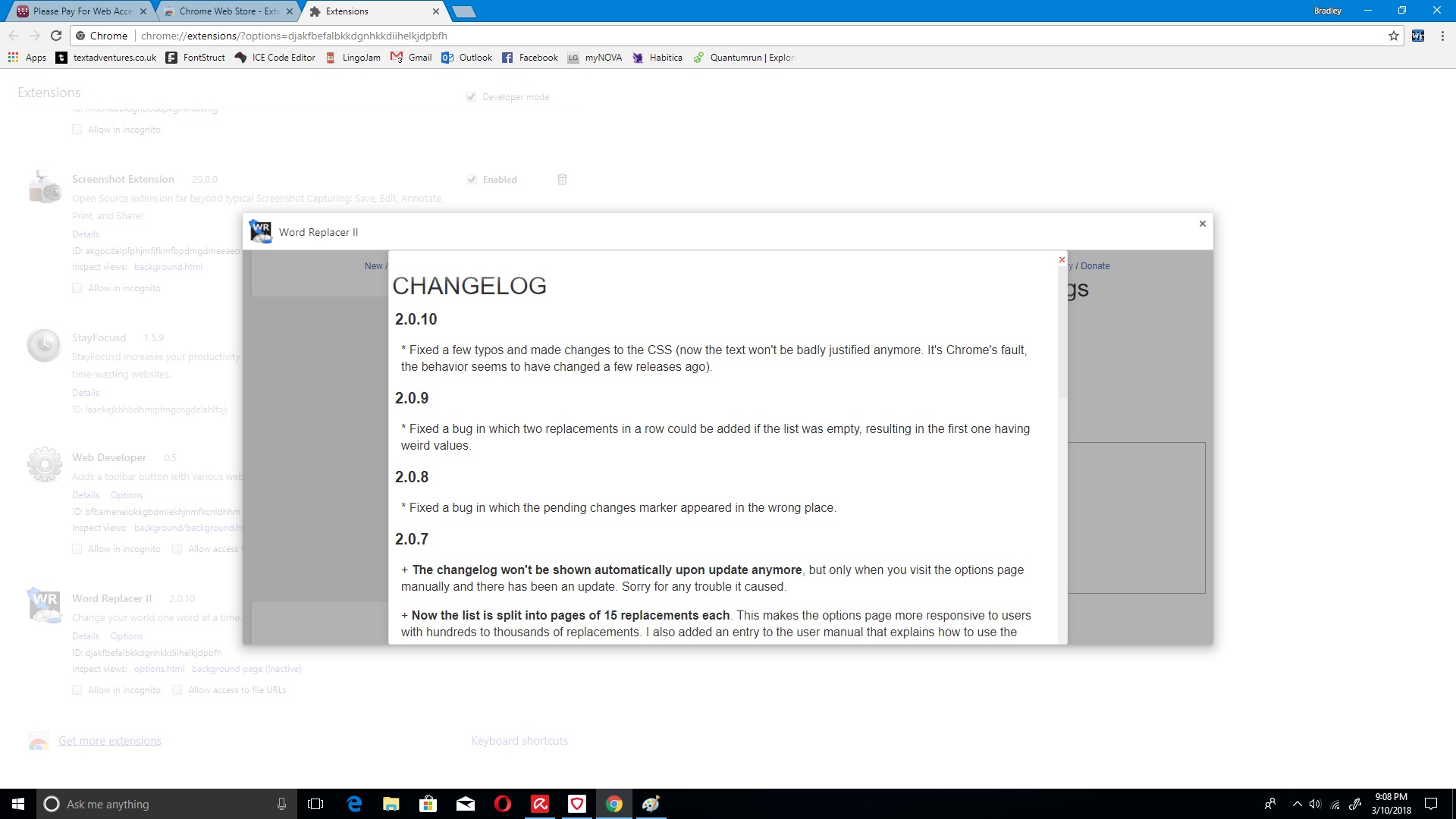Click the bookmark star icon
1456x819 pixels.
coord(1393,36)
